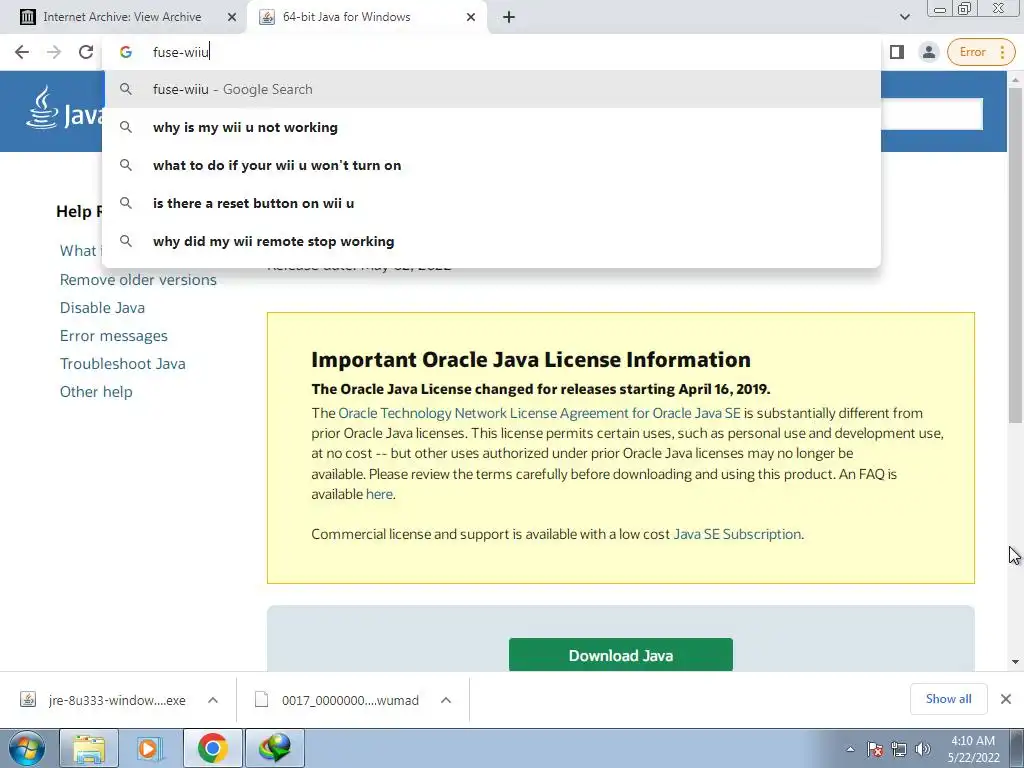Click the Chrome taskbar icon

(212, 748)
